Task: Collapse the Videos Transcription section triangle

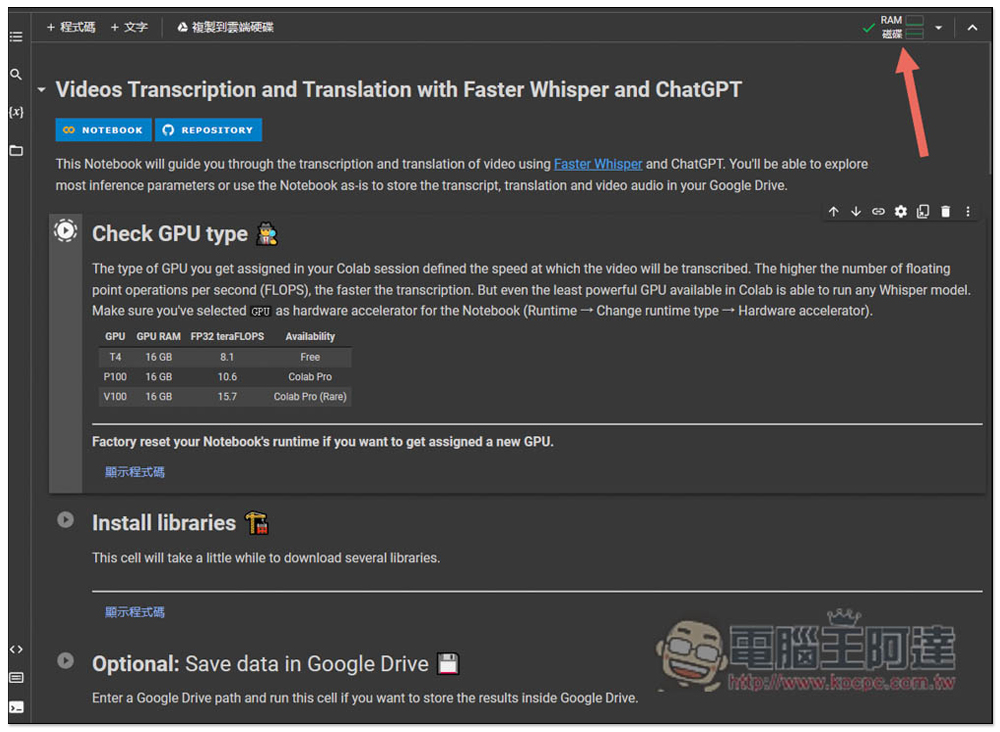Action: 41,90
